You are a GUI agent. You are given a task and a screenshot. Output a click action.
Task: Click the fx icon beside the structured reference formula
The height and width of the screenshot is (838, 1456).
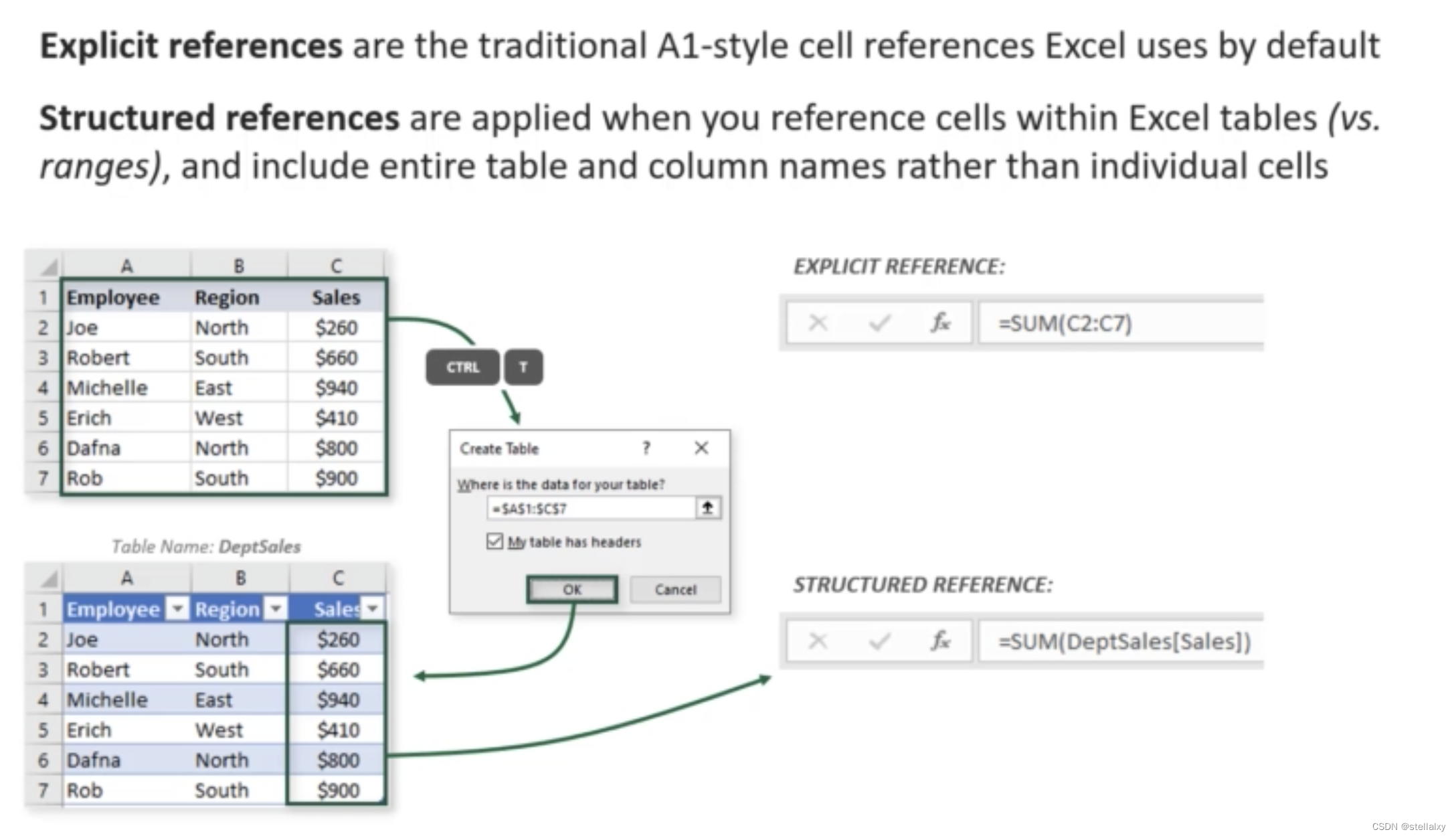(939, 641)
